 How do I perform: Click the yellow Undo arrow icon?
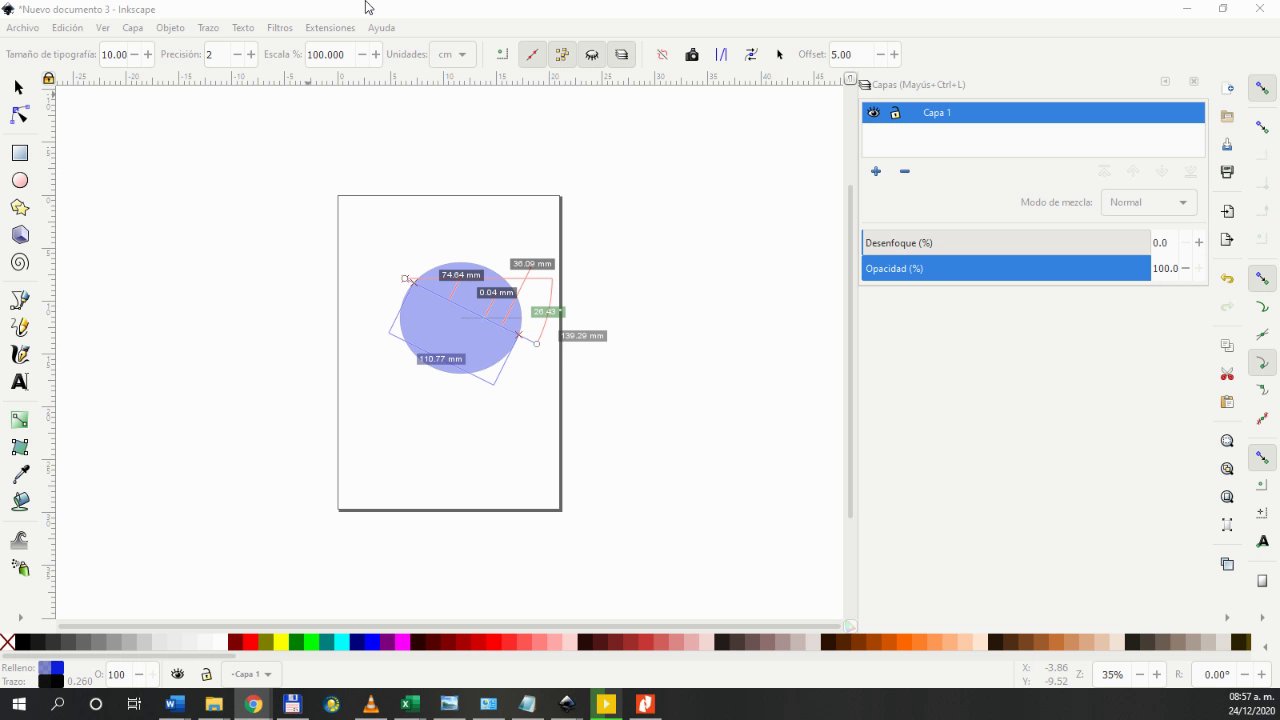tap(1227, 279)
